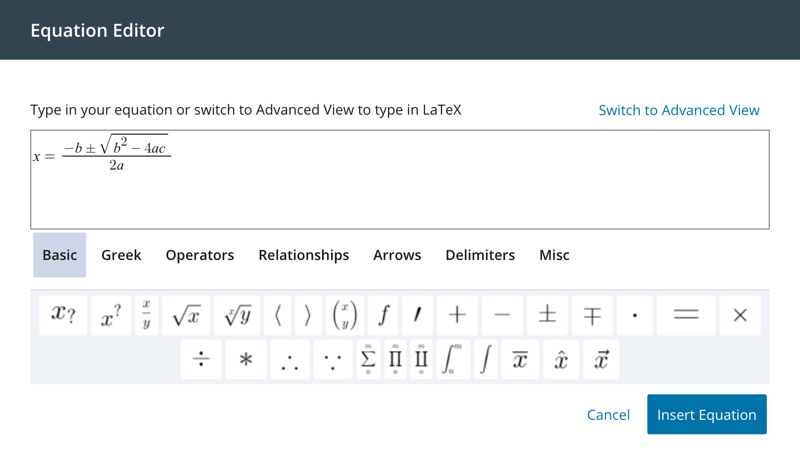Image resolution: width=800 pixels, height=467 pixels.
Task: Insert the multiplication cross symbol
Action: 740,315
